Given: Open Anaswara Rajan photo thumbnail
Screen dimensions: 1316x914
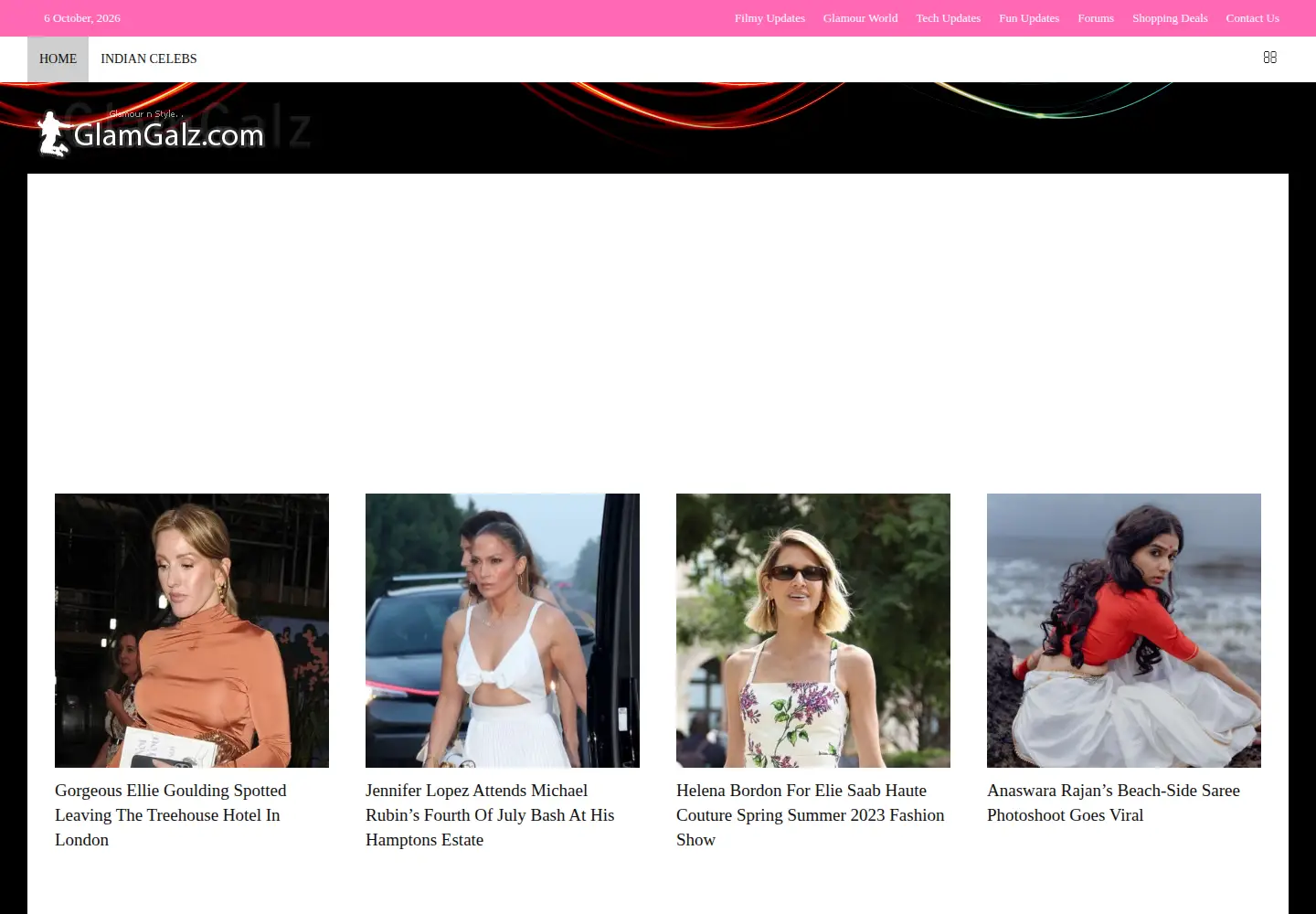Looking at the screenshot, I should pos(1124,631).
